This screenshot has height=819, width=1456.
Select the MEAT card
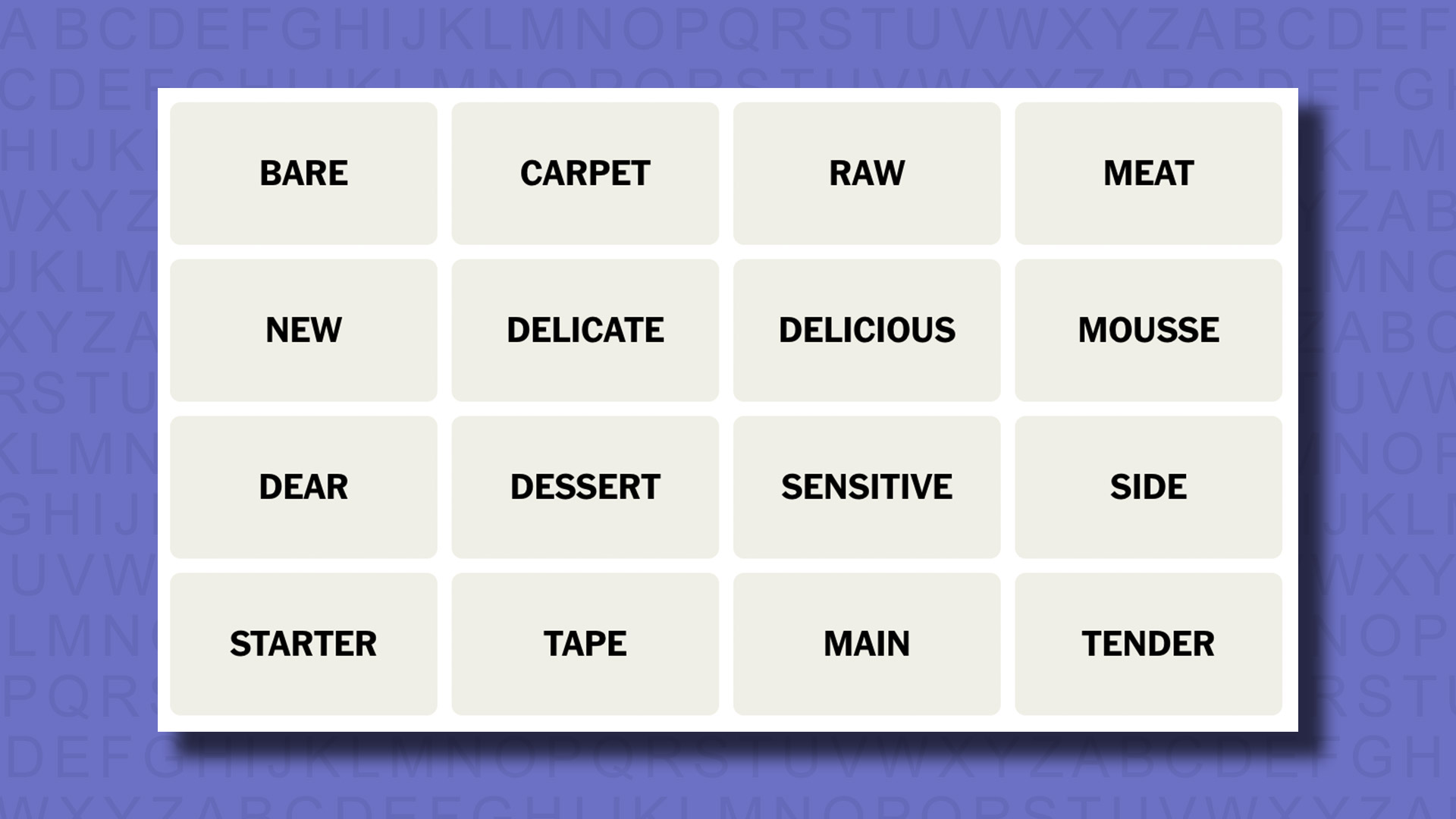(1148, 173)
